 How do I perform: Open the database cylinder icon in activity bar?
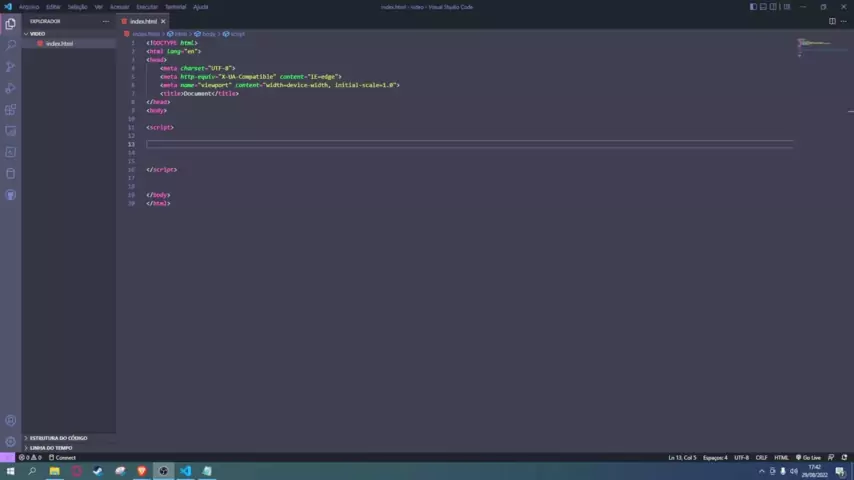tap(10, 174)
